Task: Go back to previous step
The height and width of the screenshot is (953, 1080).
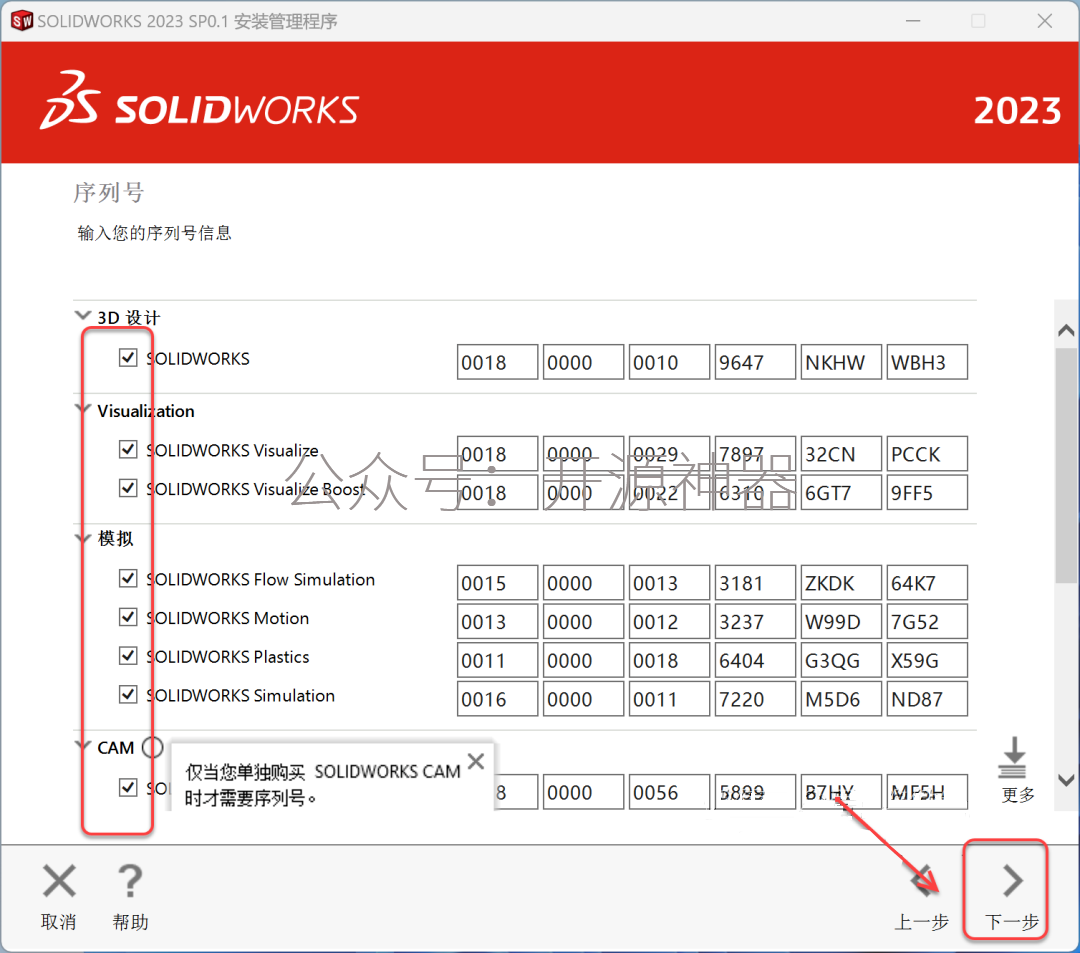Action: [922, 882]
